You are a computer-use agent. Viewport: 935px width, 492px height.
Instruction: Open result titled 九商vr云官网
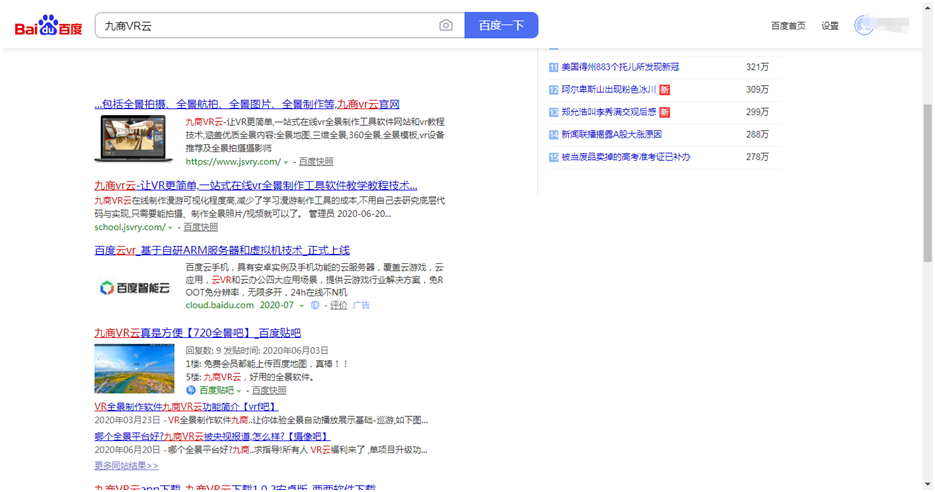pyautogui.click(x=247, y=104)
